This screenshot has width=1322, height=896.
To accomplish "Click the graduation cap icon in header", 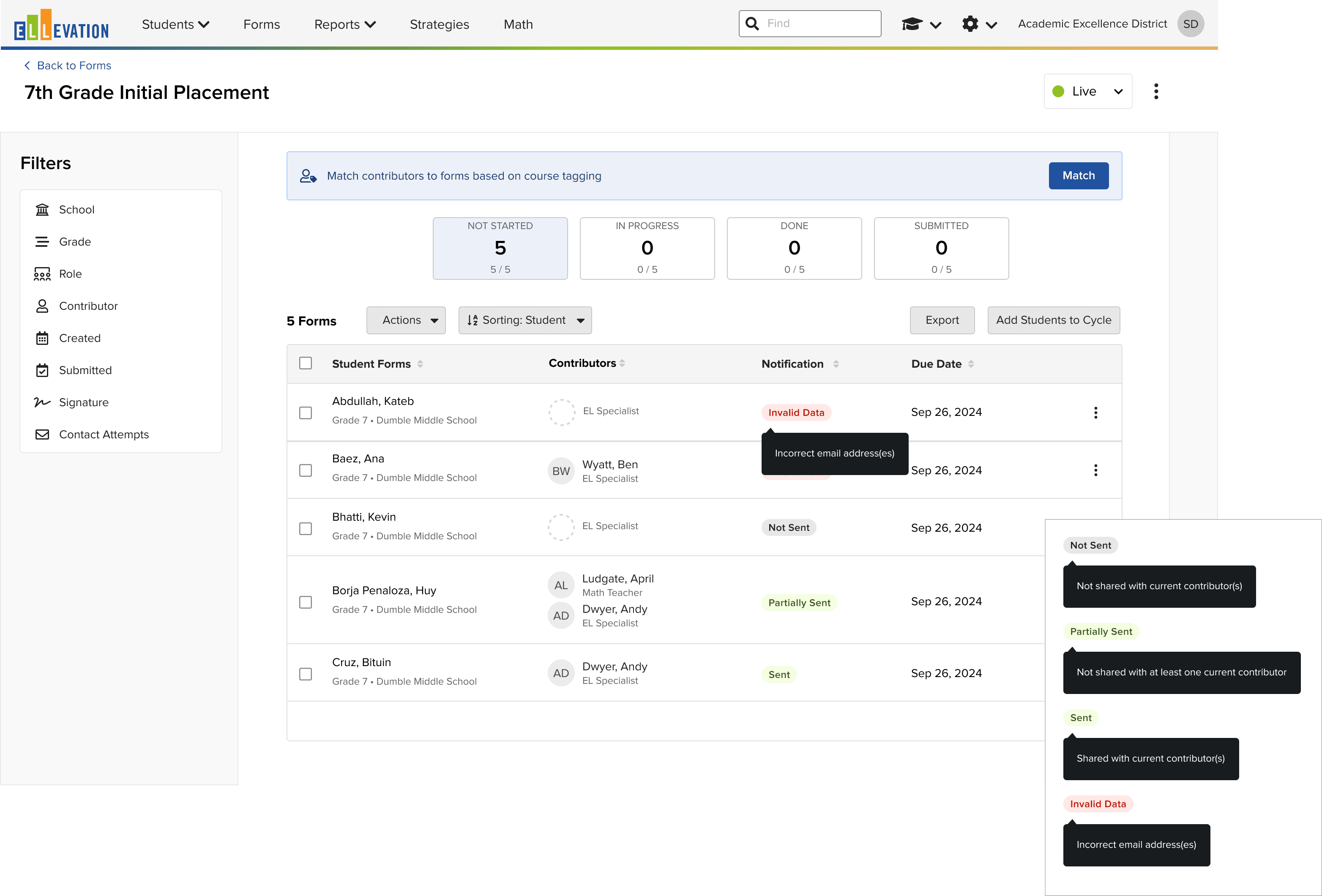I will coord(912,24).
